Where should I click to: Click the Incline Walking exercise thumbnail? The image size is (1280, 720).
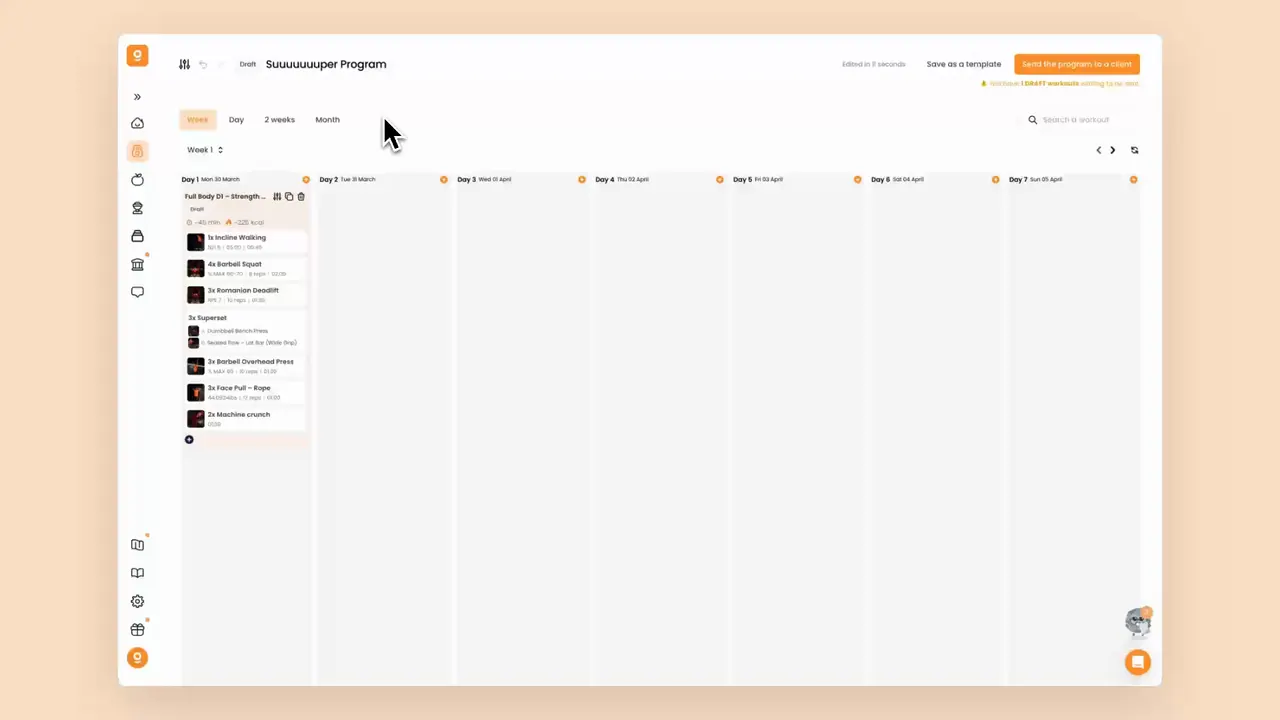[196, 242]
